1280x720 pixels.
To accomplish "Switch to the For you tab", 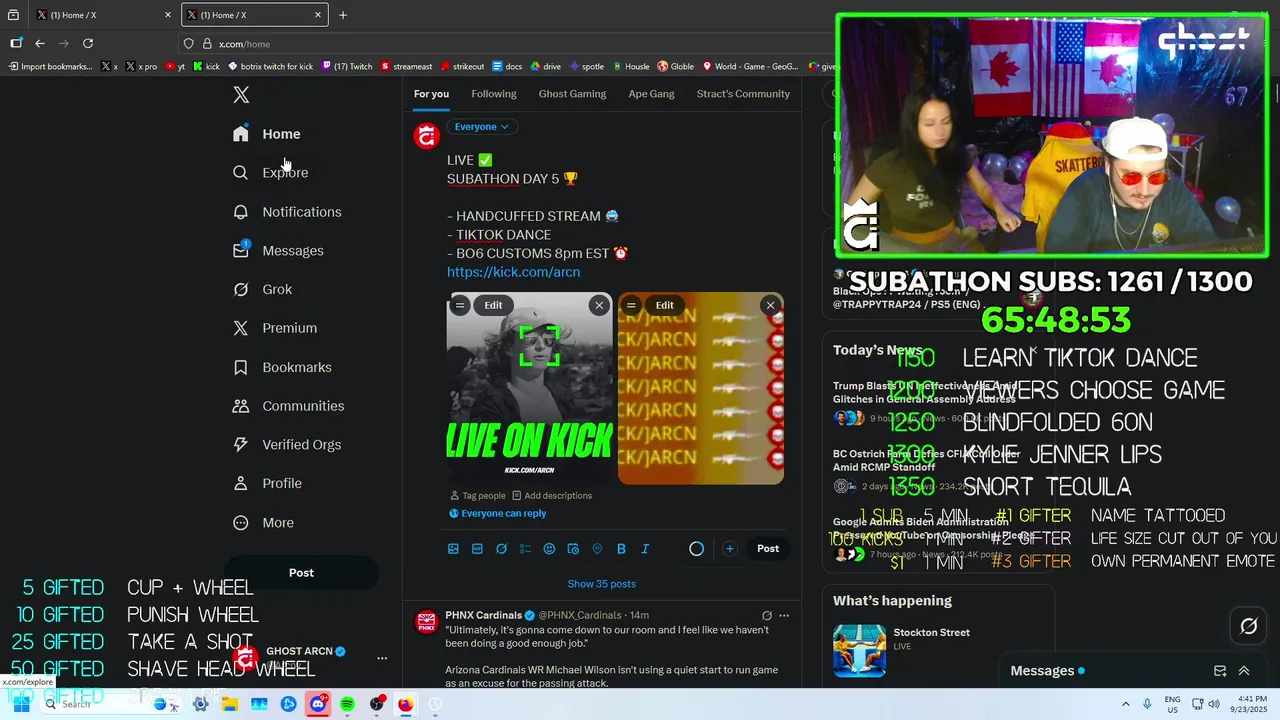I will point(431,94).
